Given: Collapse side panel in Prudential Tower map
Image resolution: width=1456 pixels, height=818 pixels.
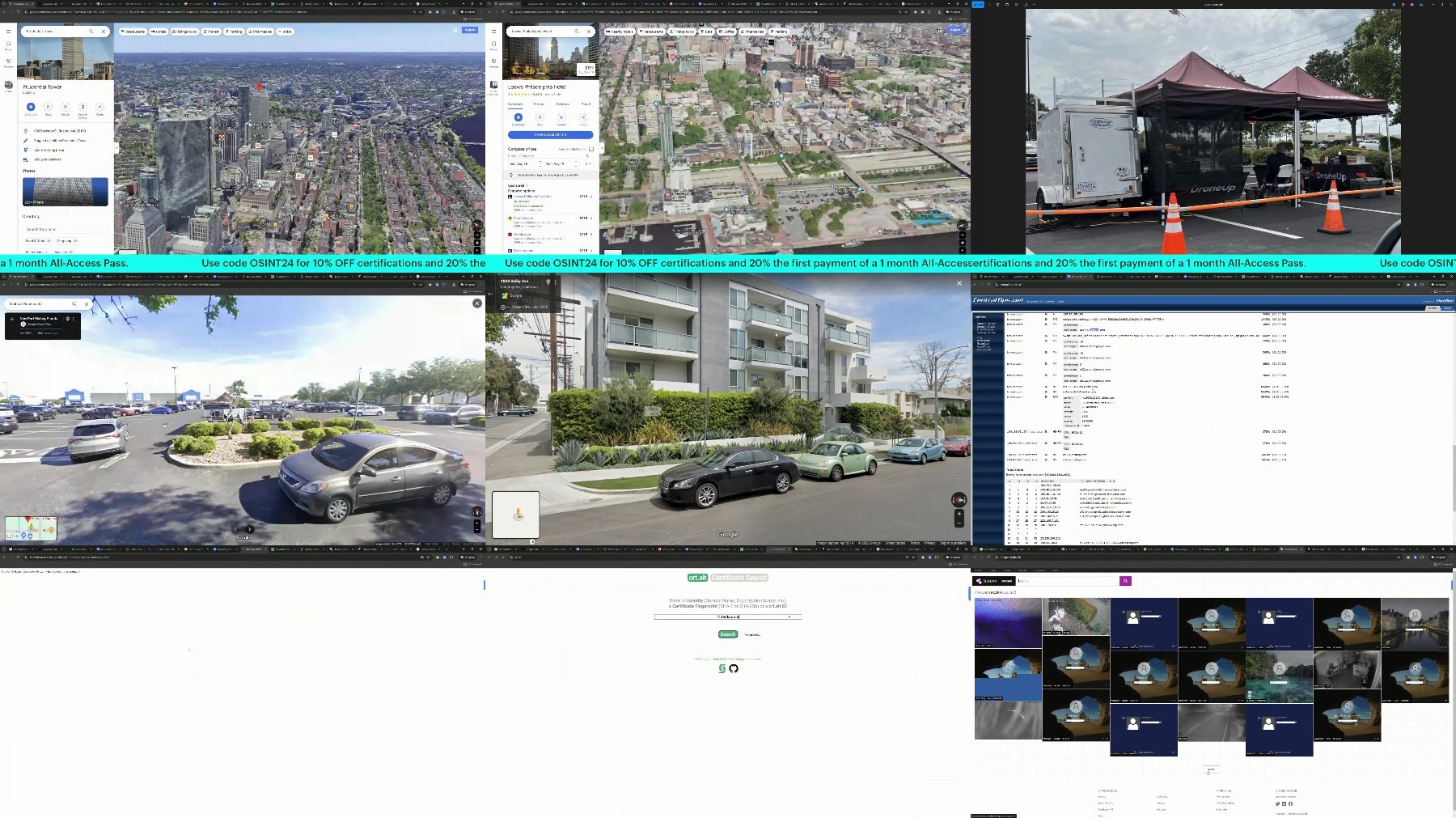Looking at the screenshot, I should click(116, 148).
